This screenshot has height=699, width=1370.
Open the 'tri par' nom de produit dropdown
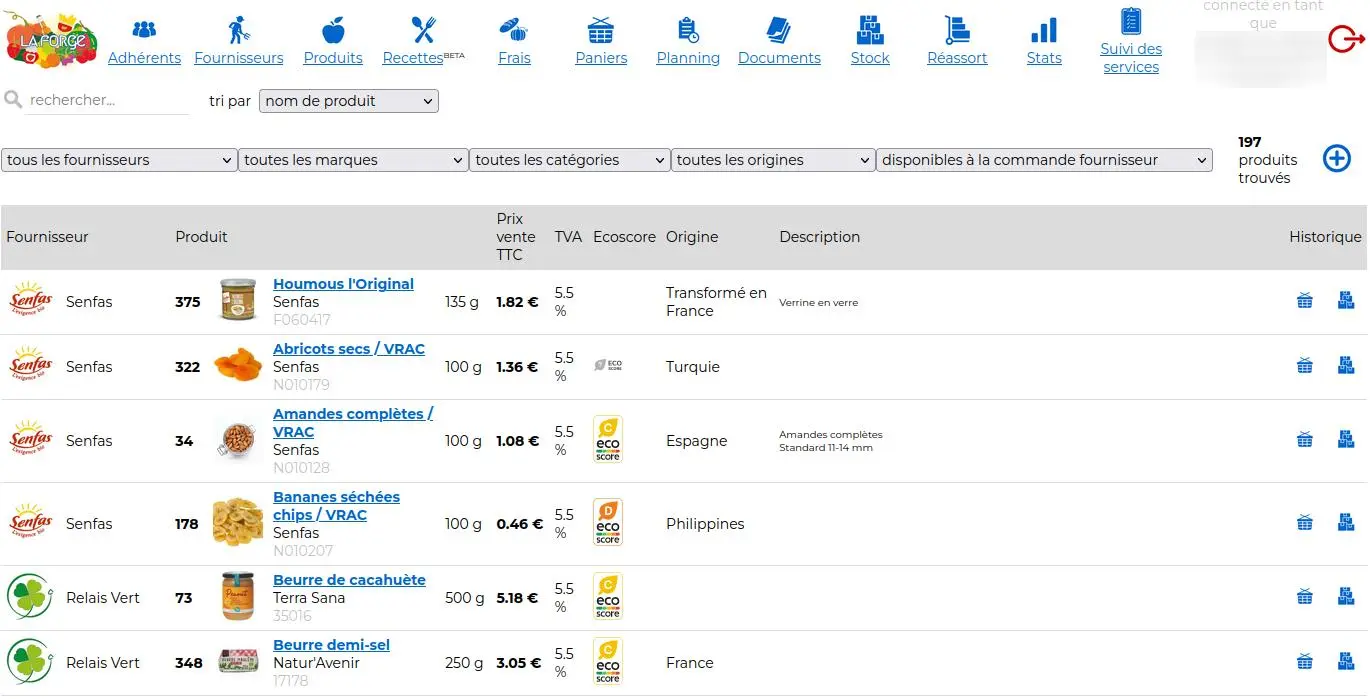coord(348,101)
